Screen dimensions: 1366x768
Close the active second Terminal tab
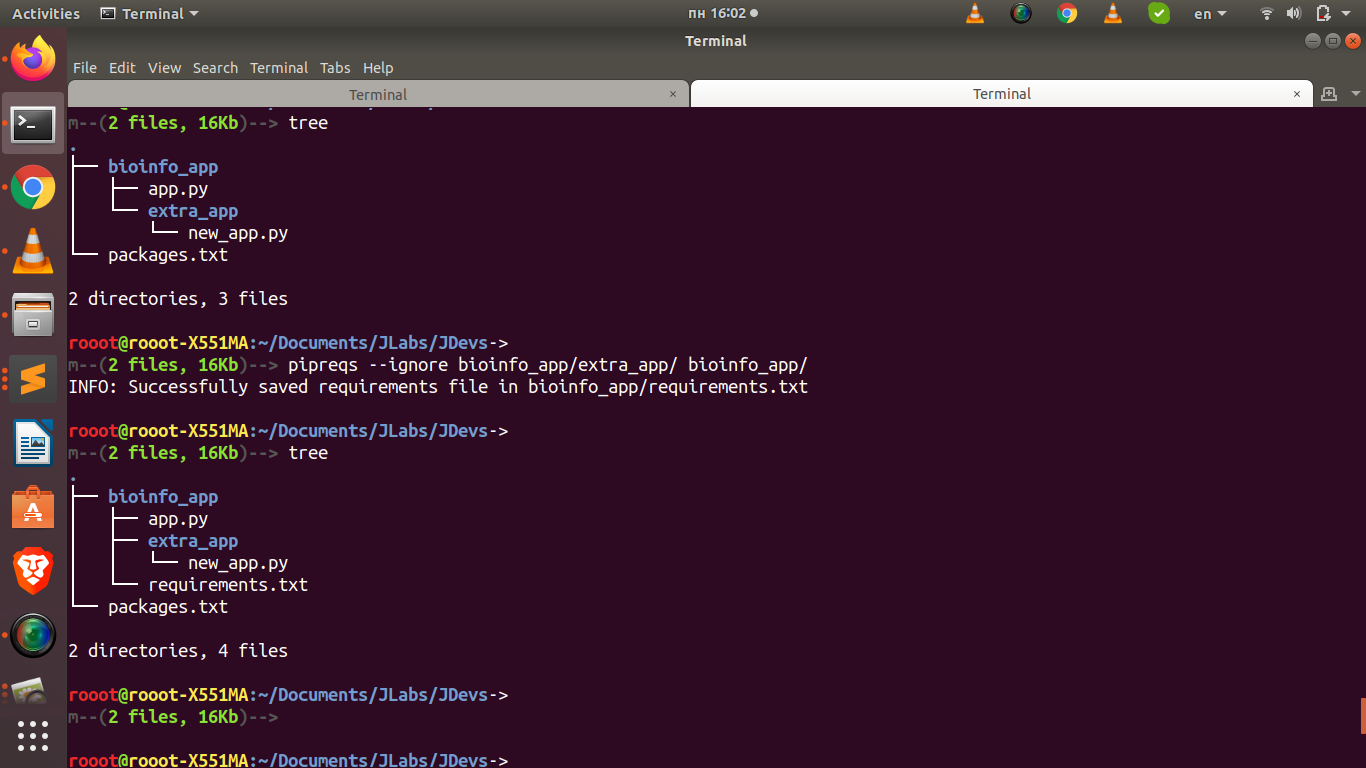[1297, 94]
